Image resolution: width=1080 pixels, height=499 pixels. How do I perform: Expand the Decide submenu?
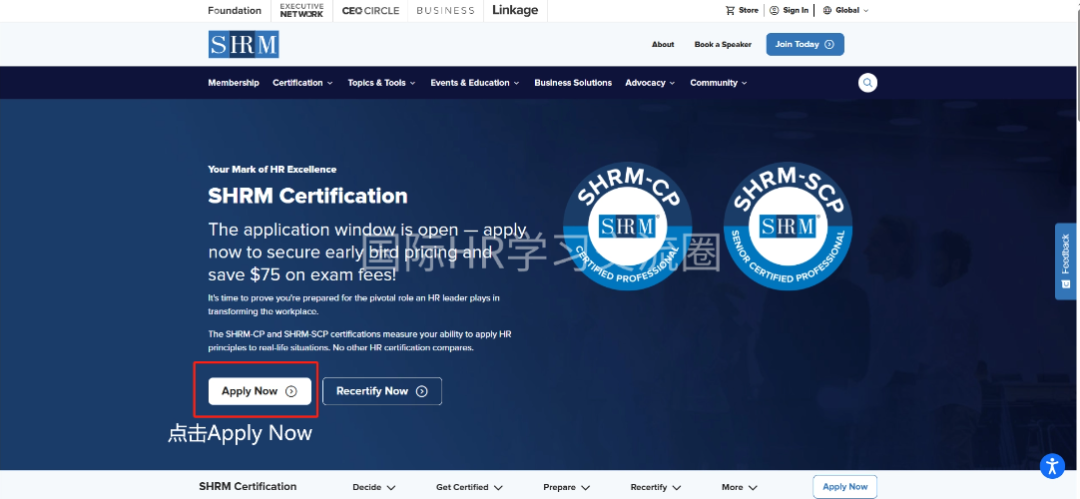[374, 487]
